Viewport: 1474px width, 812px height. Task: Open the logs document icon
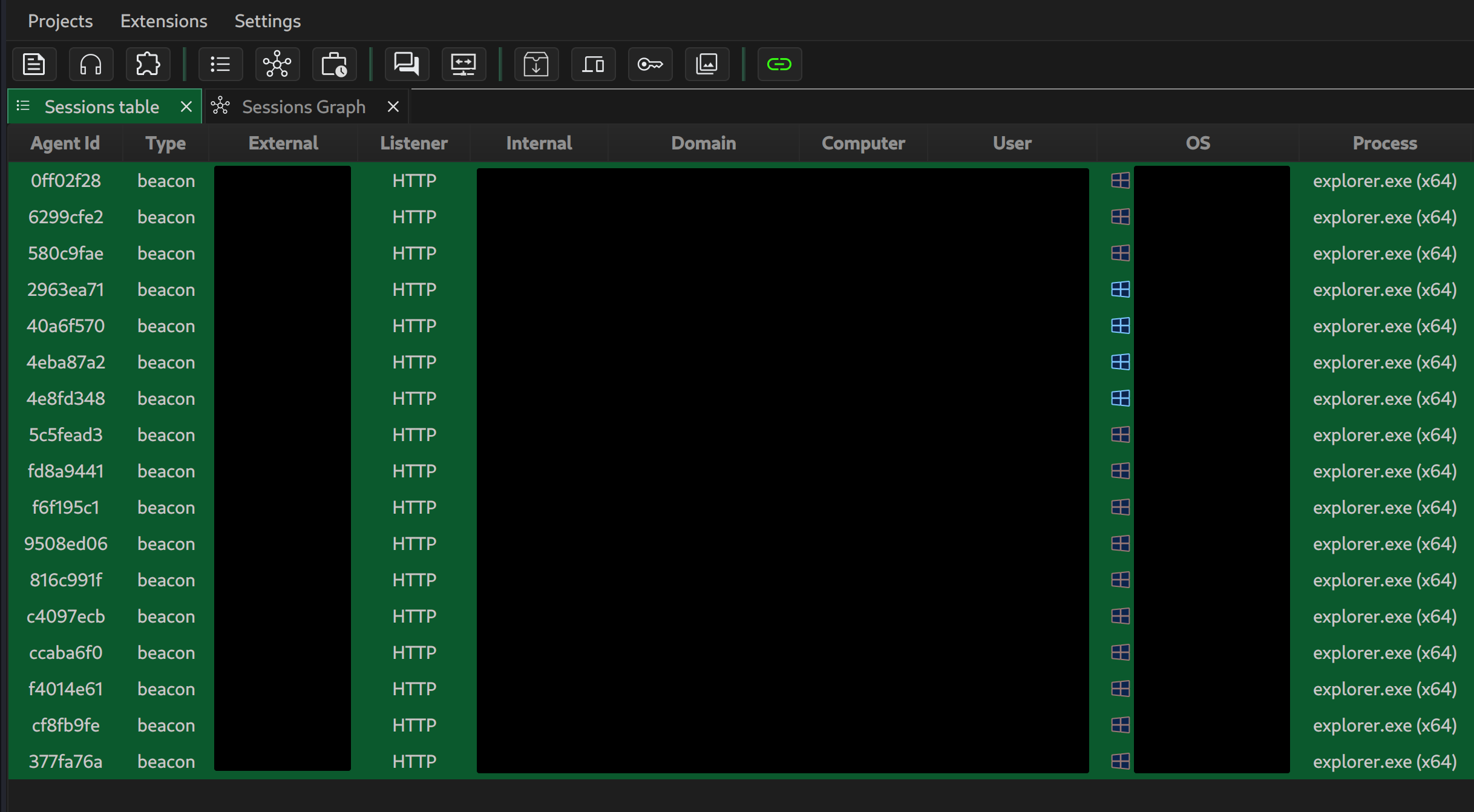(34, 64)
